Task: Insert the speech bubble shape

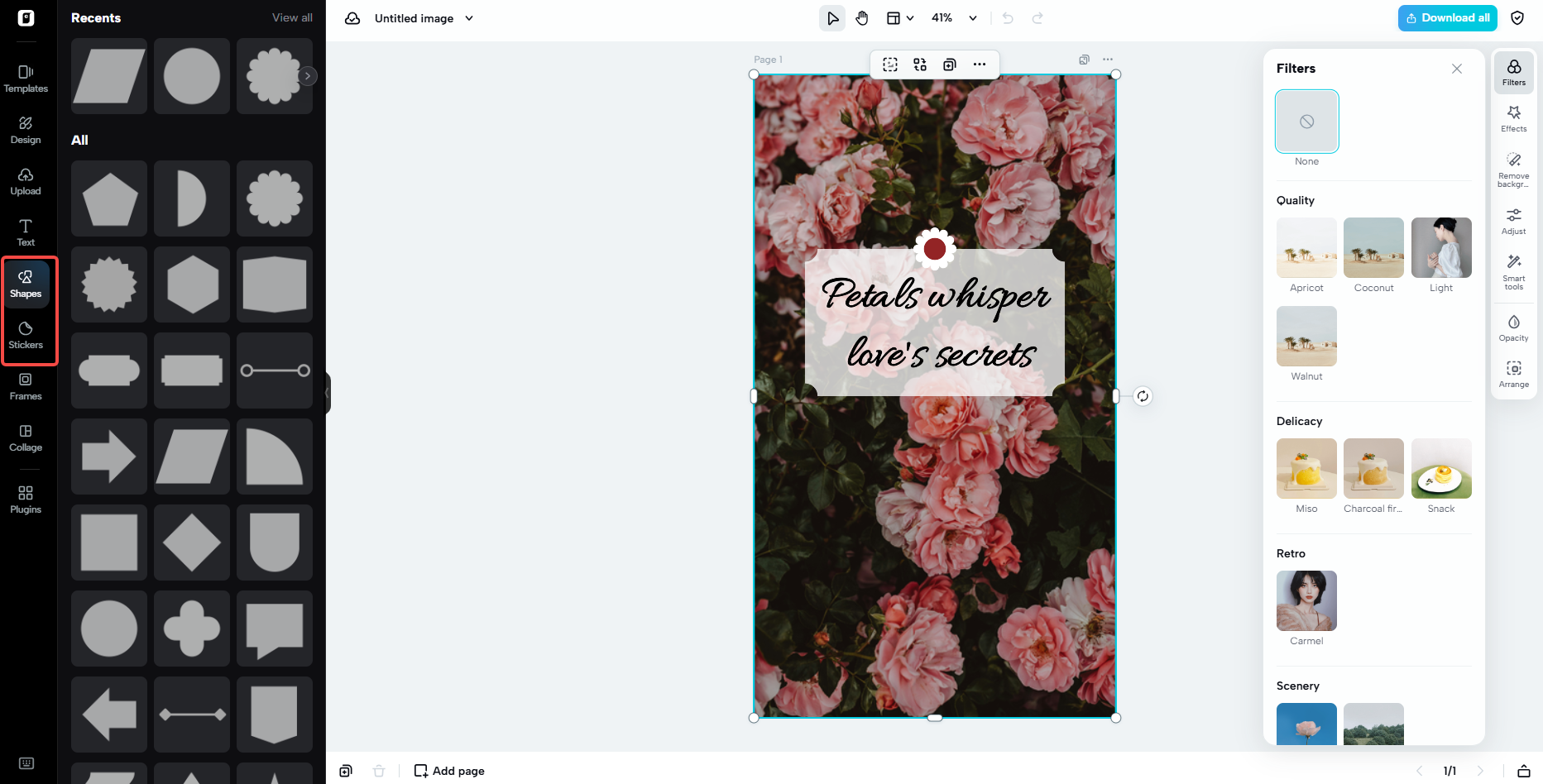Action: point(275,629)
